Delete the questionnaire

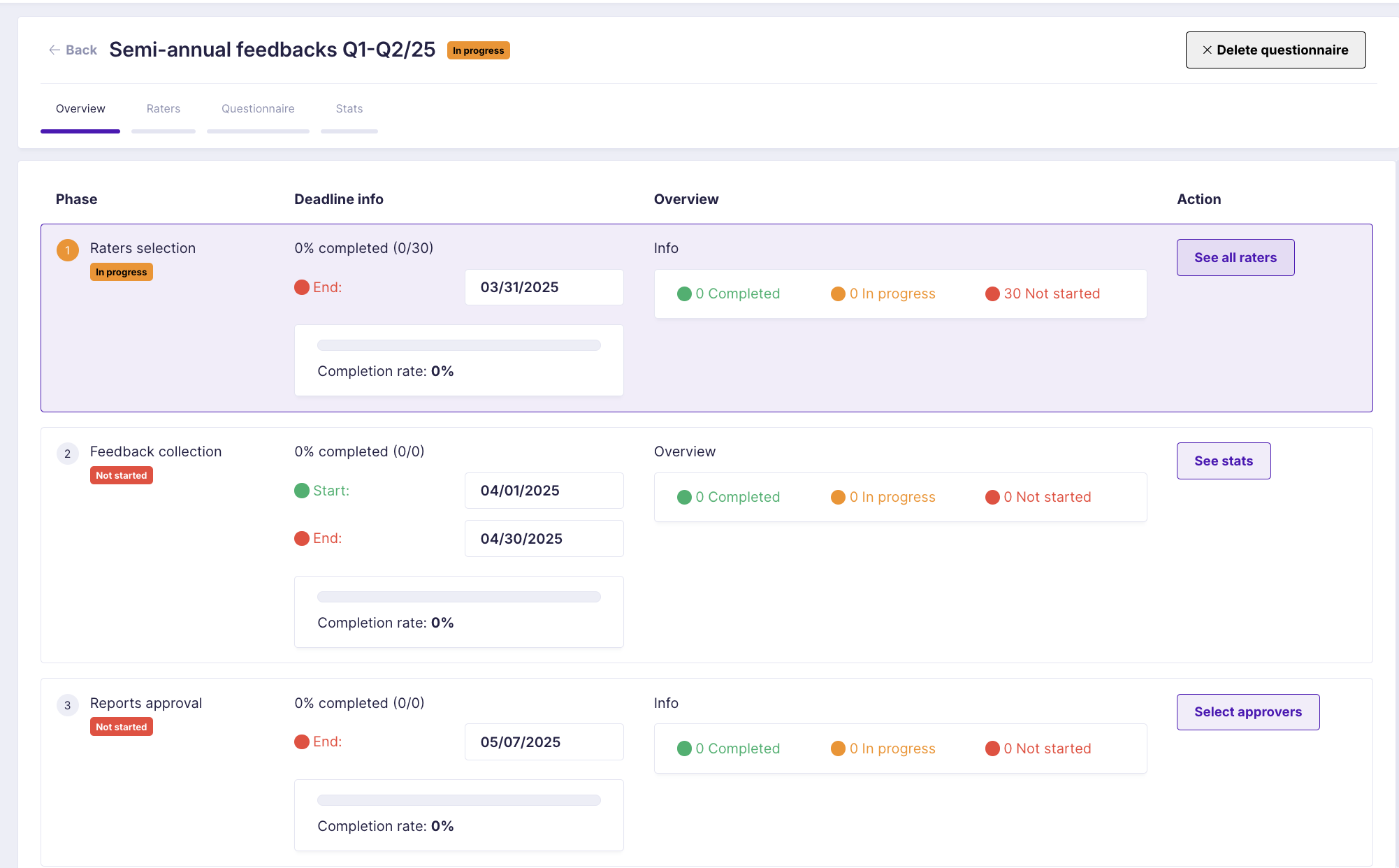click(x=1276, y=50)
